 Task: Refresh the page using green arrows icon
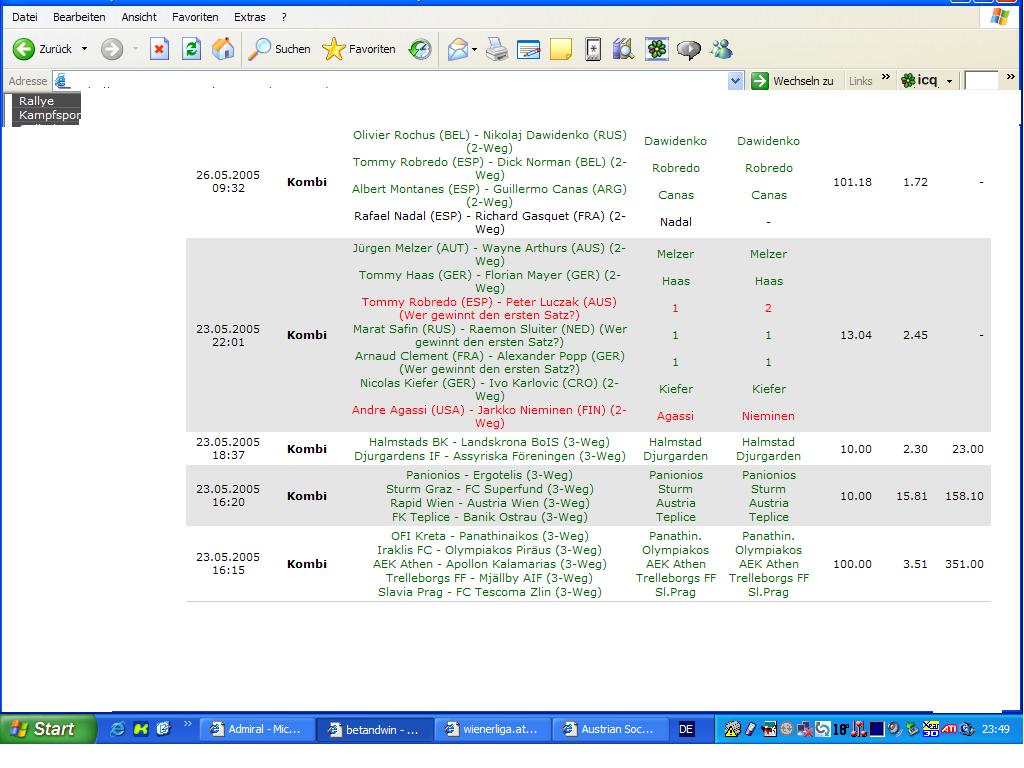click(191, 49)
